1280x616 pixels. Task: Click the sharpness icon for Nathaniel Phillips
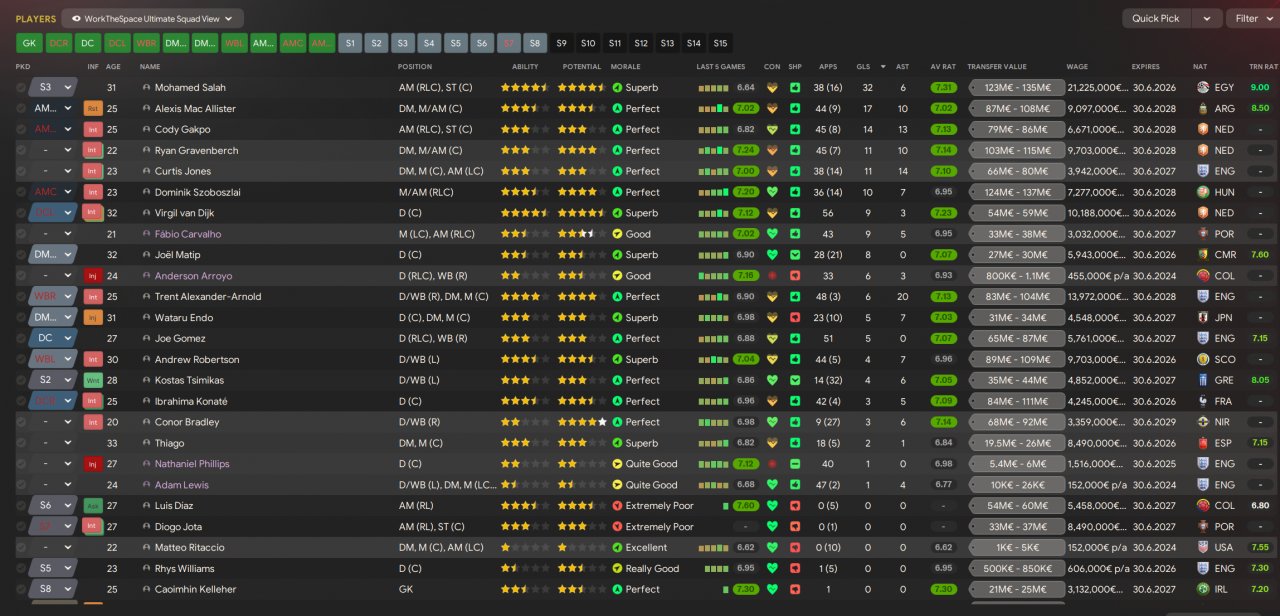pyautogui.click(x=795, y=464)
